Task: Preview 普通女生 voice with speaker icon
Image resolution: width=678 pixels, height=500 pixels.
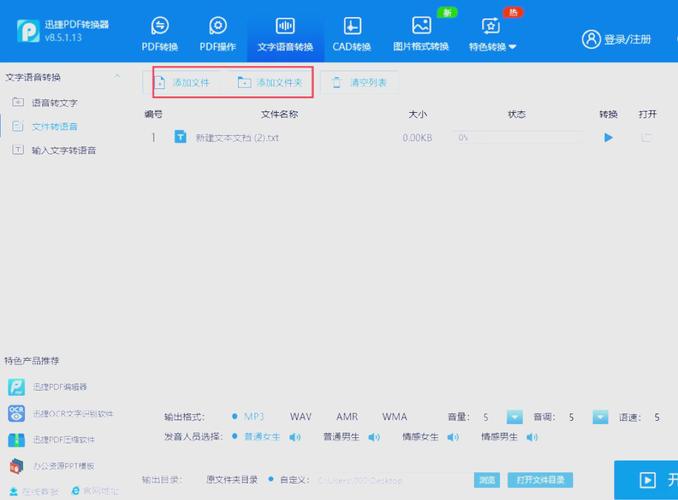Action: [295, 437]
